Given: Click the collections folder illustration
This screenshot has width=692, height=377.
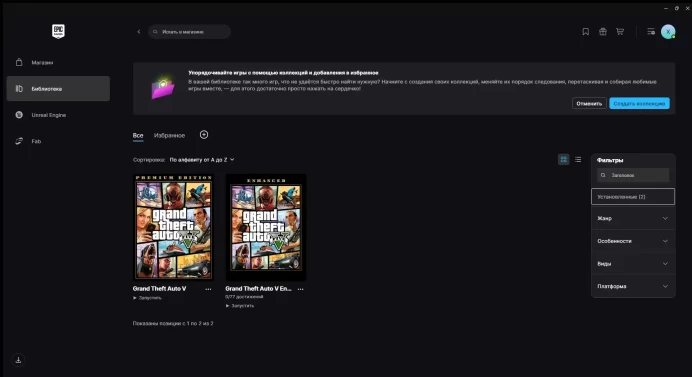Looking at the screenshot, I should click(x=163, y=88).
